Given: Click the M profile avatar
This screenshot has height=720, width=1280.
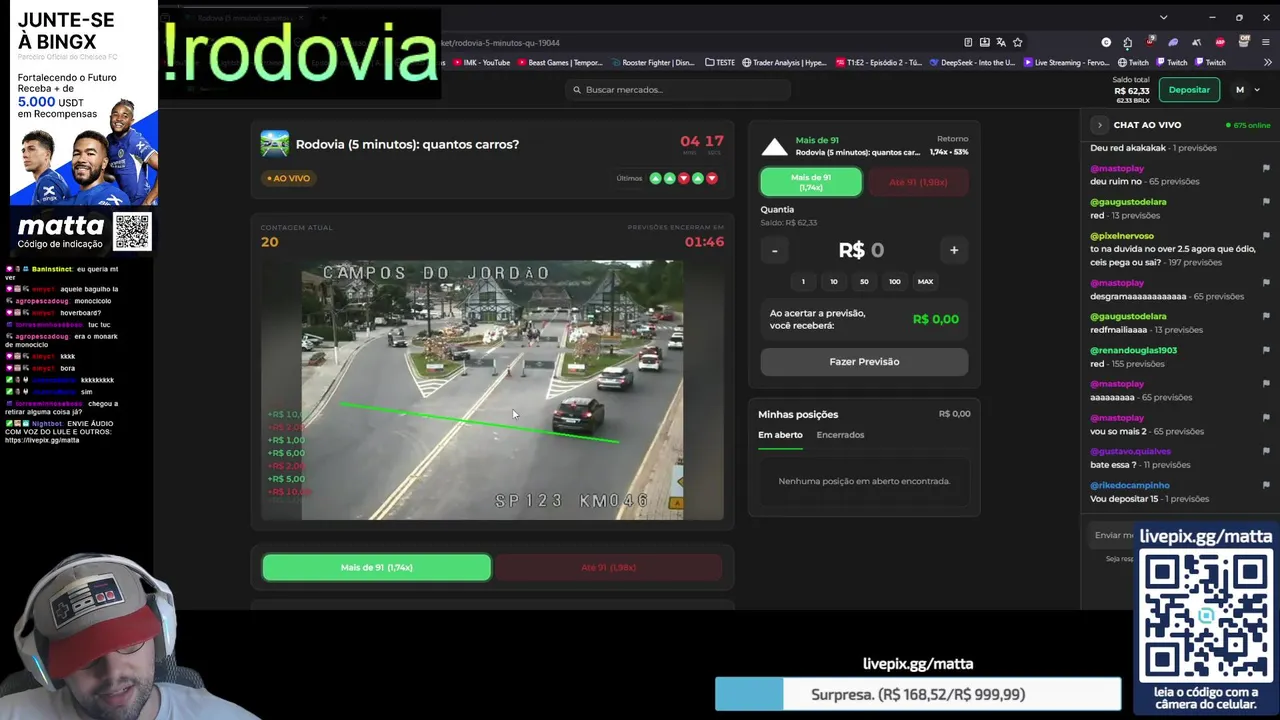Looking at the screenshot, I should click(1240, 90).
